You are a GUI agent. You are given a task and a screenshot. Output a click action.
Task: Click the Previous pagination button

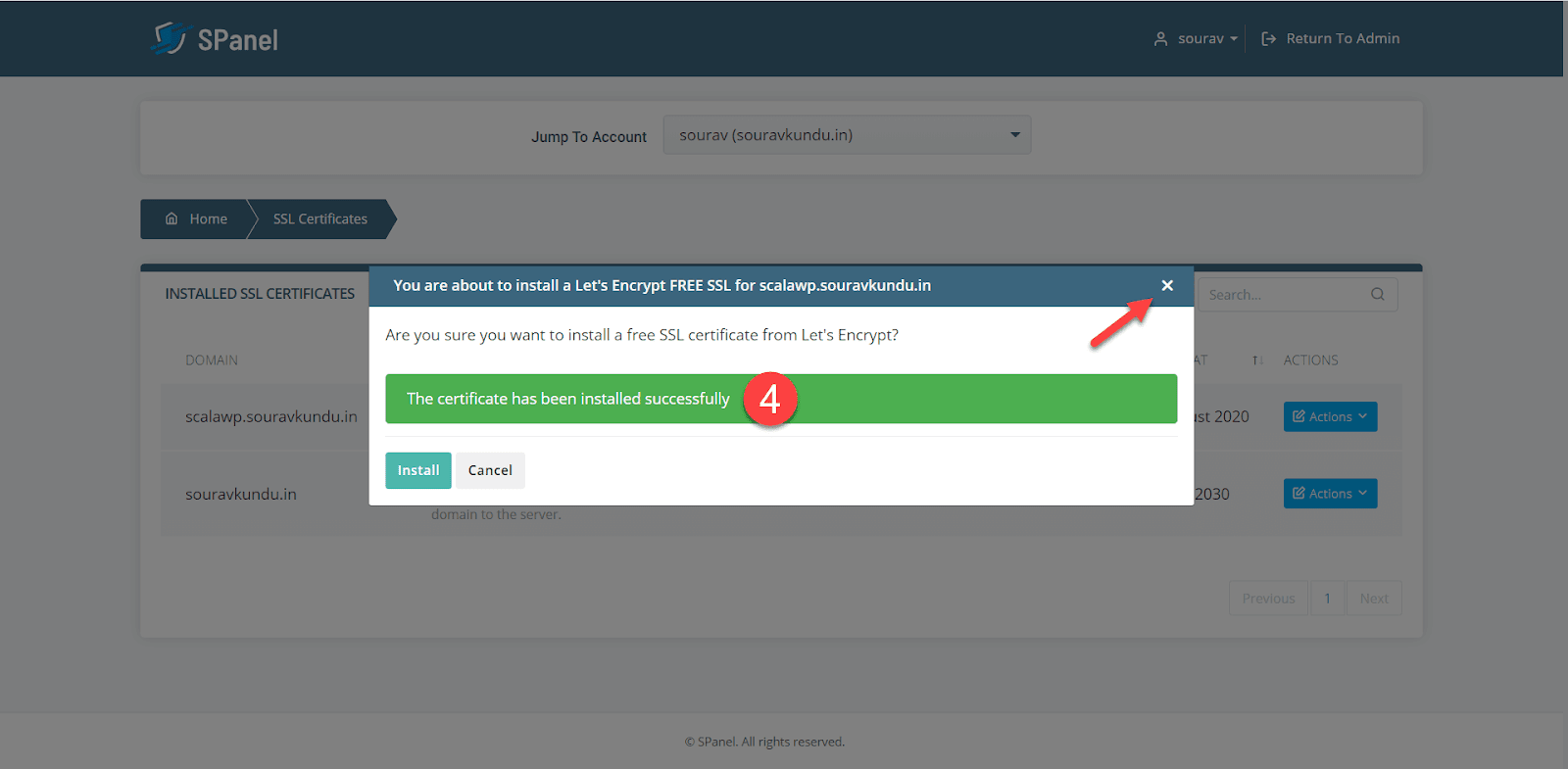coord(1268,599)
